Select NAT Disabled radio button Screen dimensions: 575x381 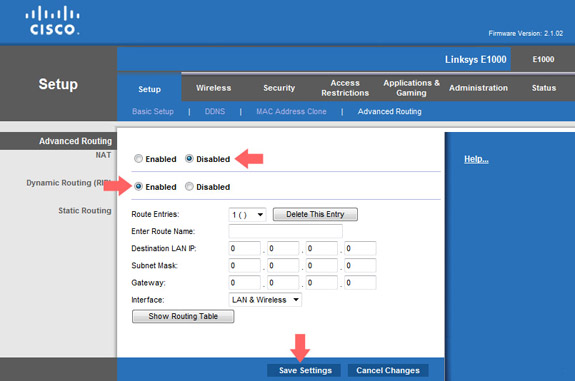(x=189, y=159)
